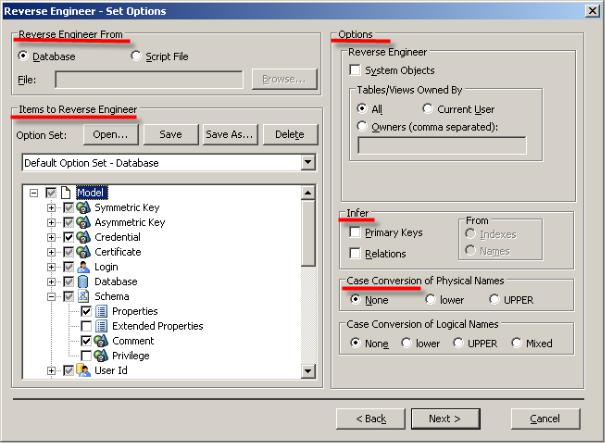Go Back to previous step
Screen dimensions: 605x443
(x=371, y=419)
